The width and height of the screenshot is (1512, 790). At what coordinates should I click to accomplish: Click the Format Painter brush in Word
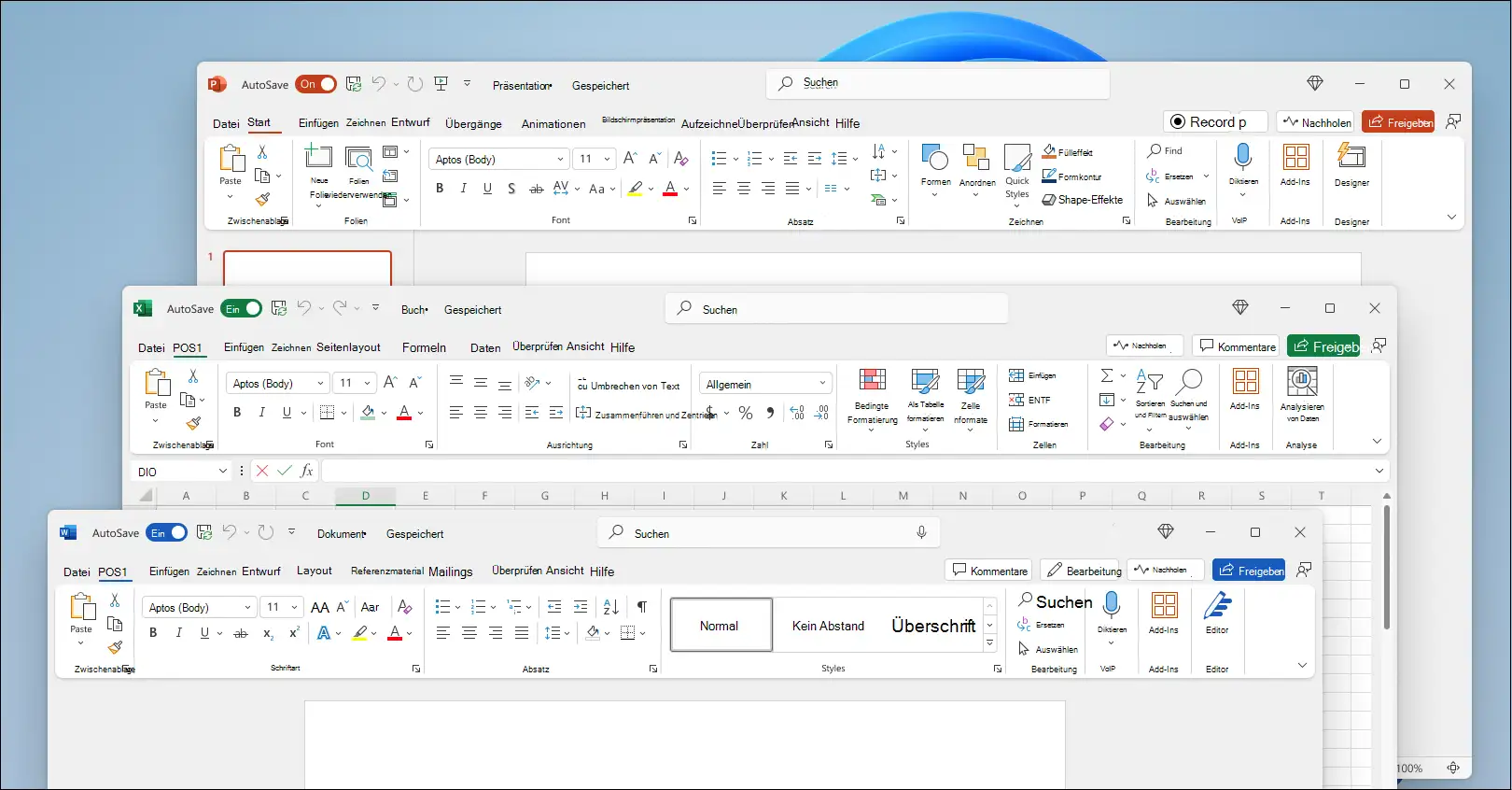click(115, 647)
